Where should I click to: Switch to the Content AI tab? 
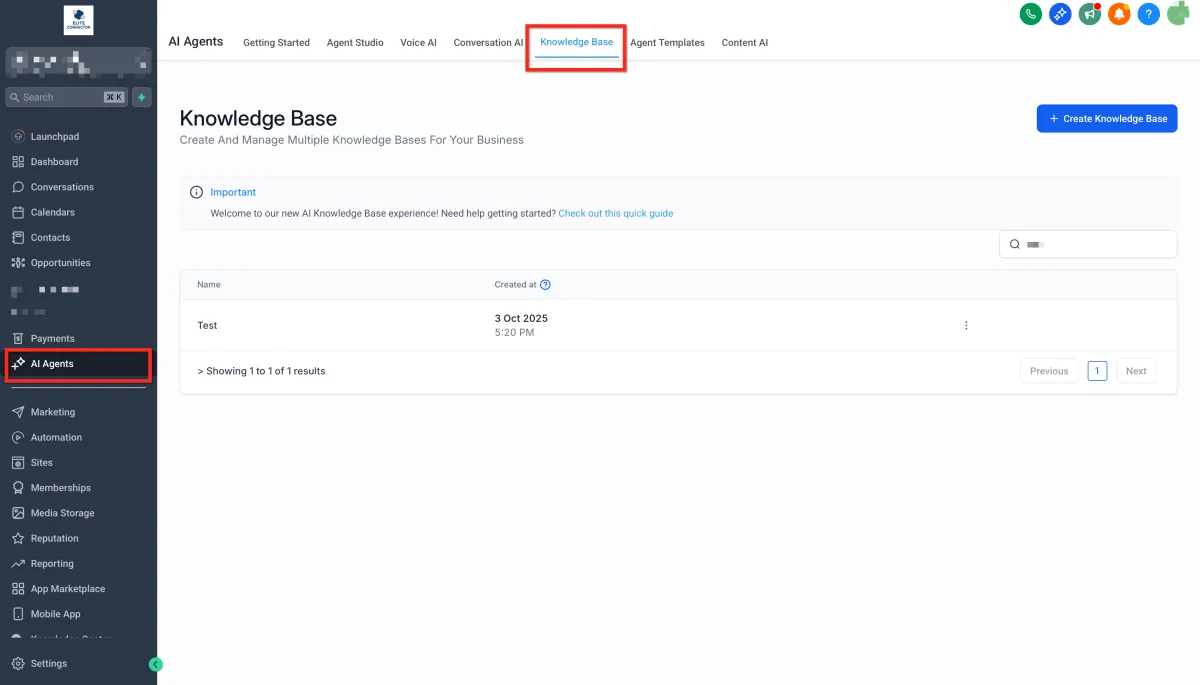coord(745,43)
